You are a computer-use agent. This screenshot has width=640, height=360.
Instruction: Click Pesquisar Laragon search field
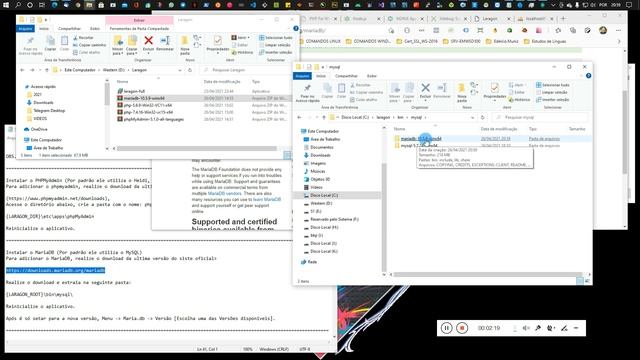click(247, 70)
